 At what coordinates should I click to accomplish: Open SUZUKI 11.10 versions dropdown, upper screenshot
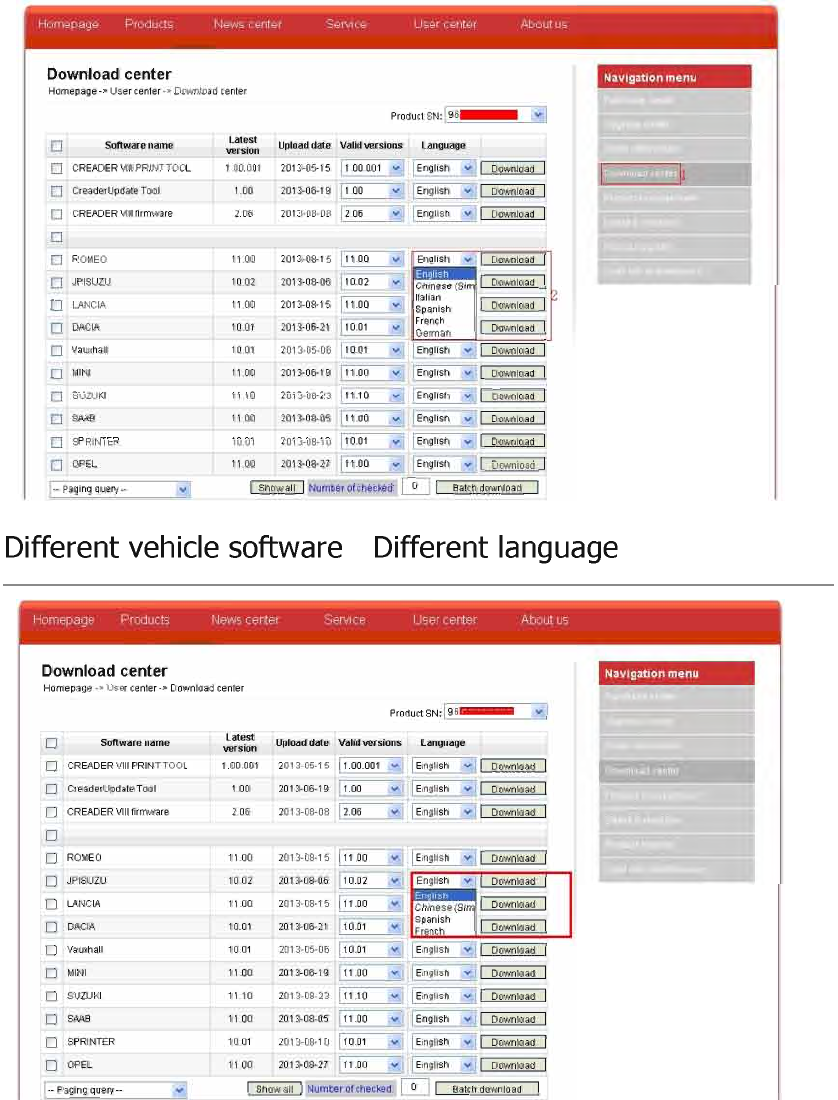tap(396, 396)
